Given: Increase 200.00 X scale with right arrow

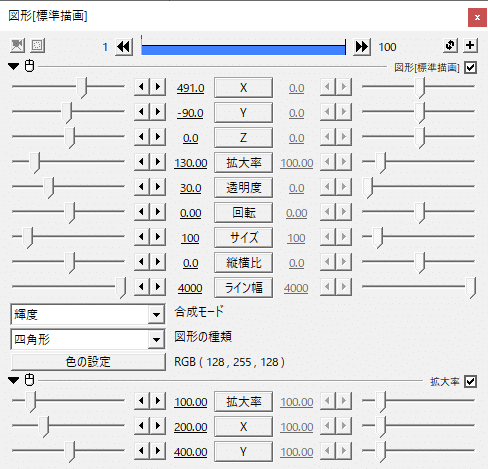Looking at the screenshot, I should (158, 426).
